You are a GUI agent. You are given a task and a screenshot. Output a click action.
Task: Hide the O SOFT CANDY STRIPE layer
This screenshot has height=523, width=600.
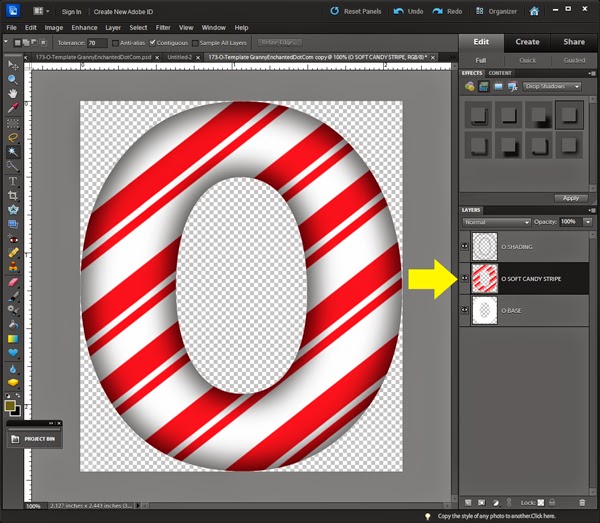point(465,278)
